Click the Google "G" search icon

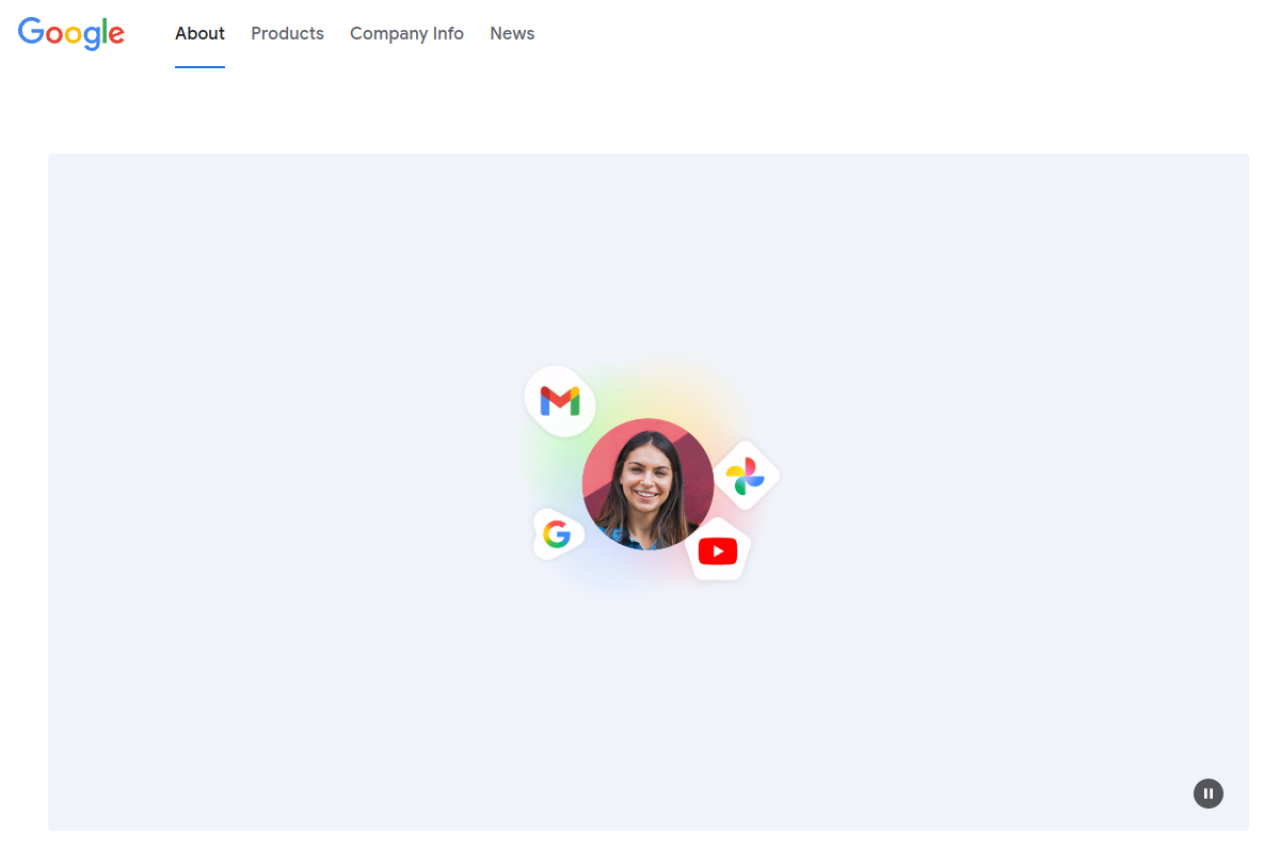557,534
